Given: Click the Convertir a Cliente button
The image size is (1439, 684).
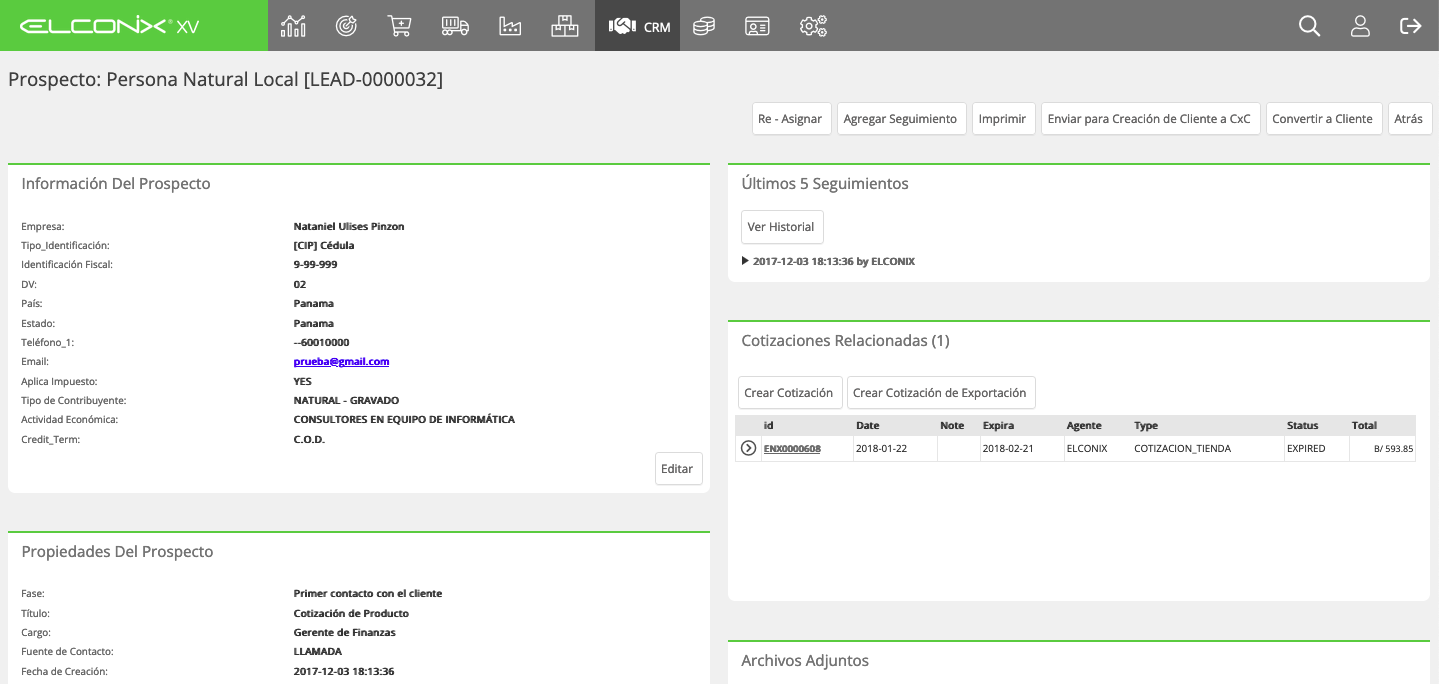Looking at the screenshot, I should (x=1324, y=118).
